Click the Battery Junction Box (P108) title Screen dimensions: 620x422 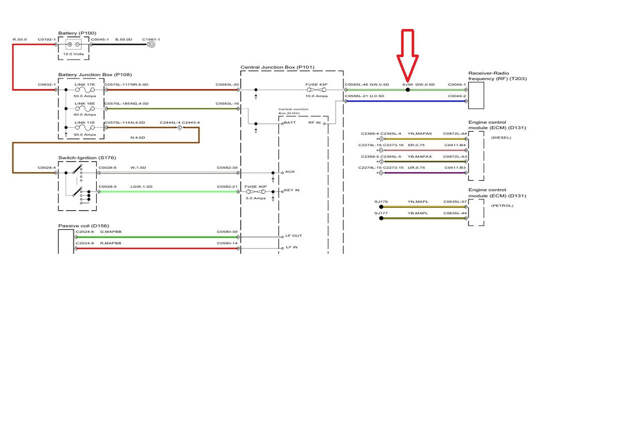click(95, 74)
